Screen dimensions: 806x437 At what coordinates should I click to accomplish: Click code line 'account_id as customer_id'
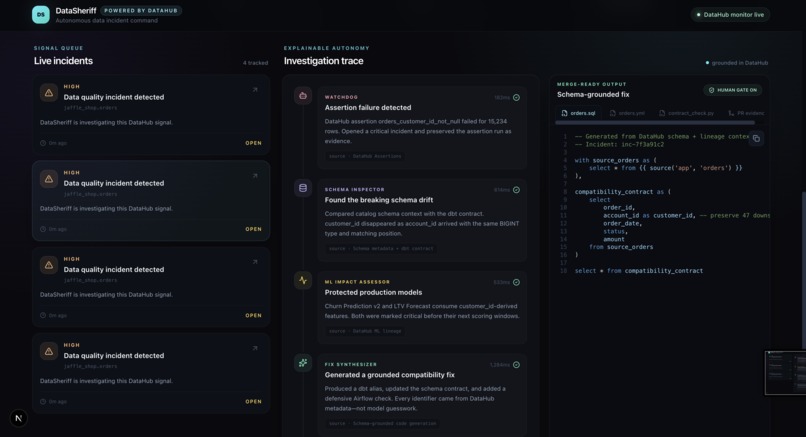[649, 215]
